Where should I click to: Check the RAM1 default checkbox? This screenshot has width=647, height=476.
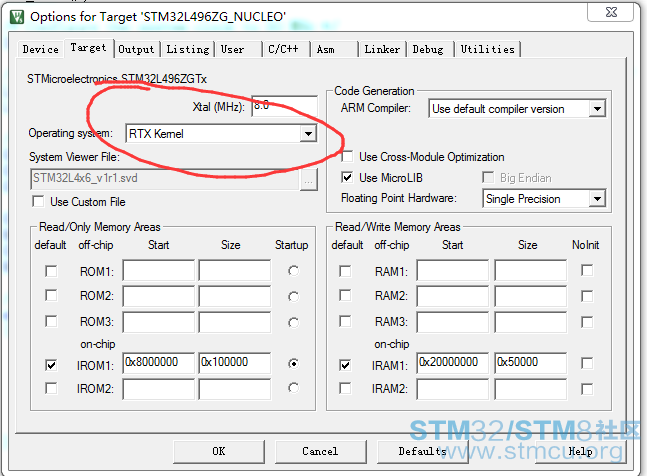pos(345,271)
